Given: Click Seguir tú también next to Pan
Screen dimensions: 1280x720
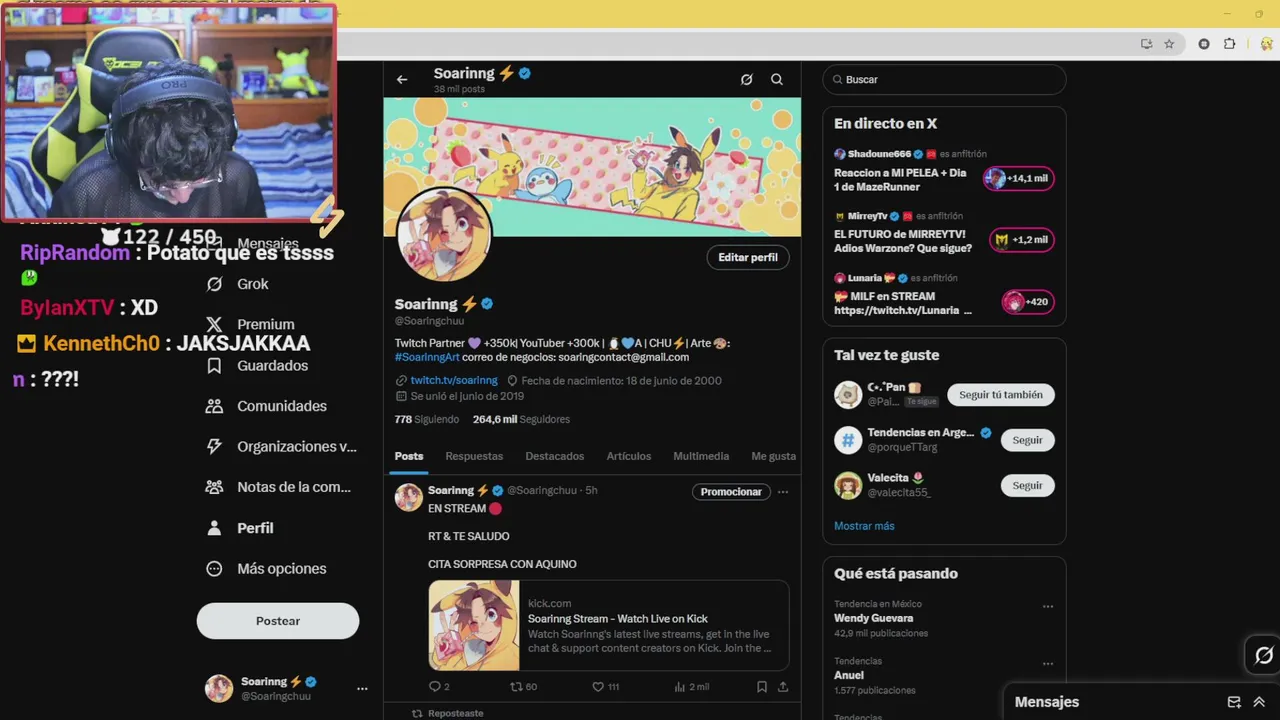Looking at the screenshot, I should coord(1000,395).
